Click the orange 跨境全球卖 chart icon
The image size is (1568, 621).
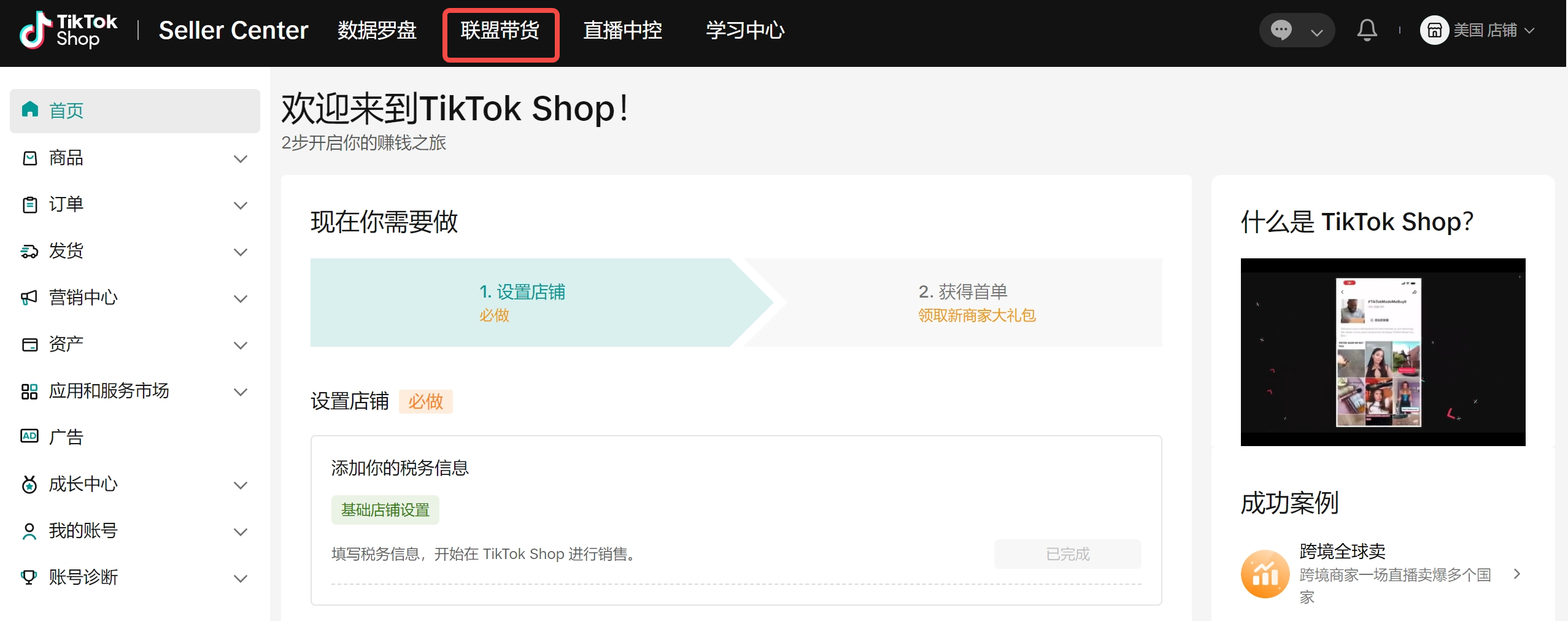pos(1265,574)
